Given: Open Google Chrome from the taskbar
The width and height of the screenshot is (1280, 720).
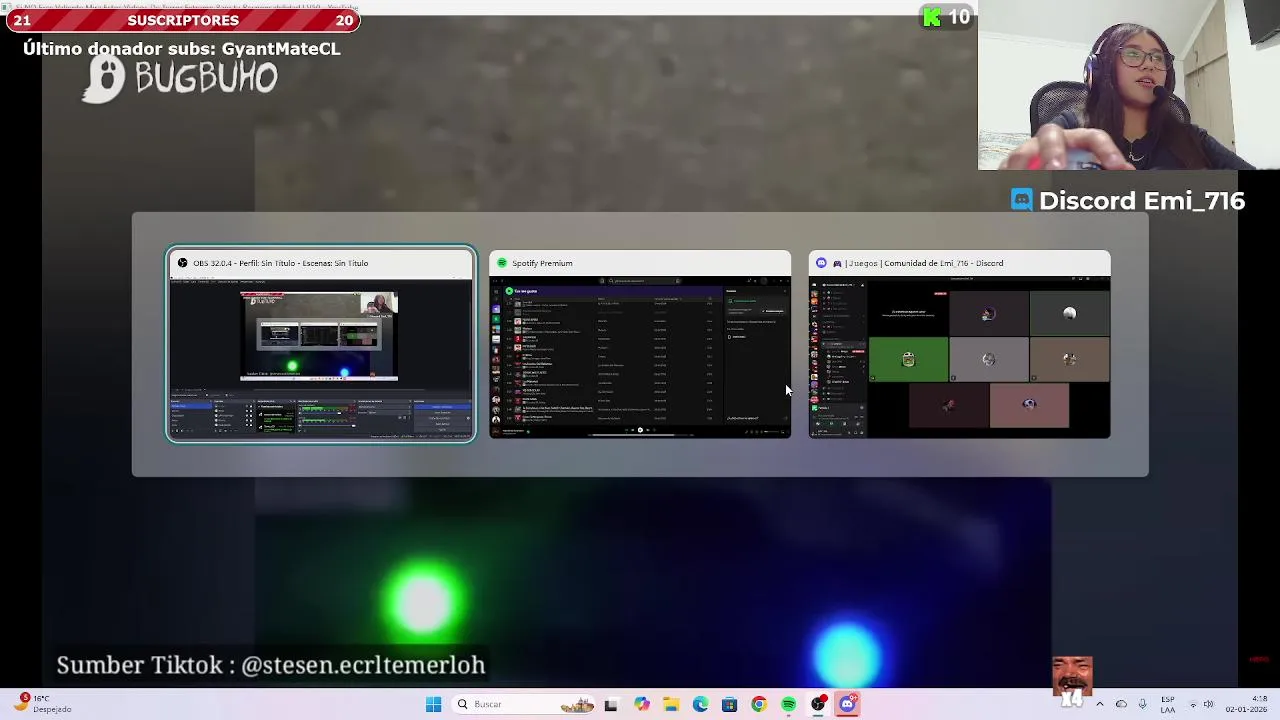Looking at the screenshot, I should 759,704.
